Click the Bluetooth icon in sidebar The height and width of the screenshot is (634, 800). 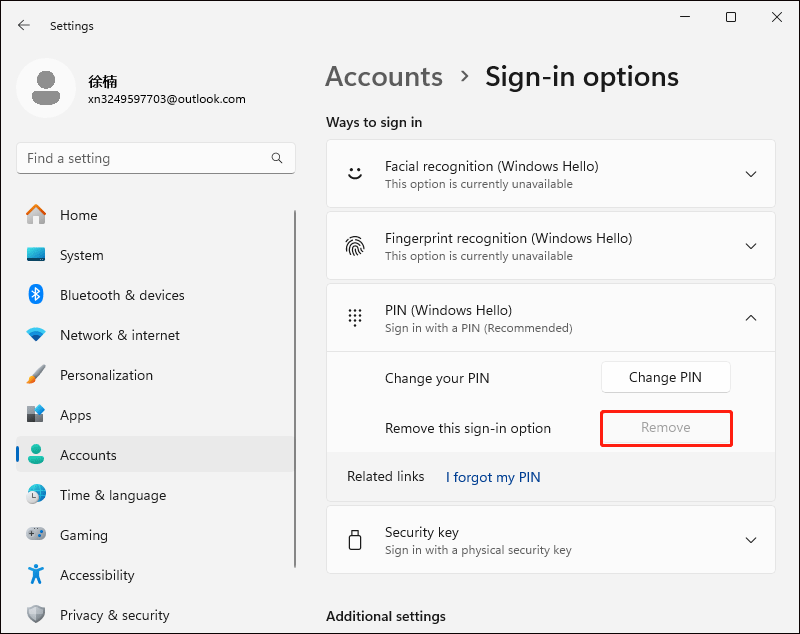tap(36, 294)
